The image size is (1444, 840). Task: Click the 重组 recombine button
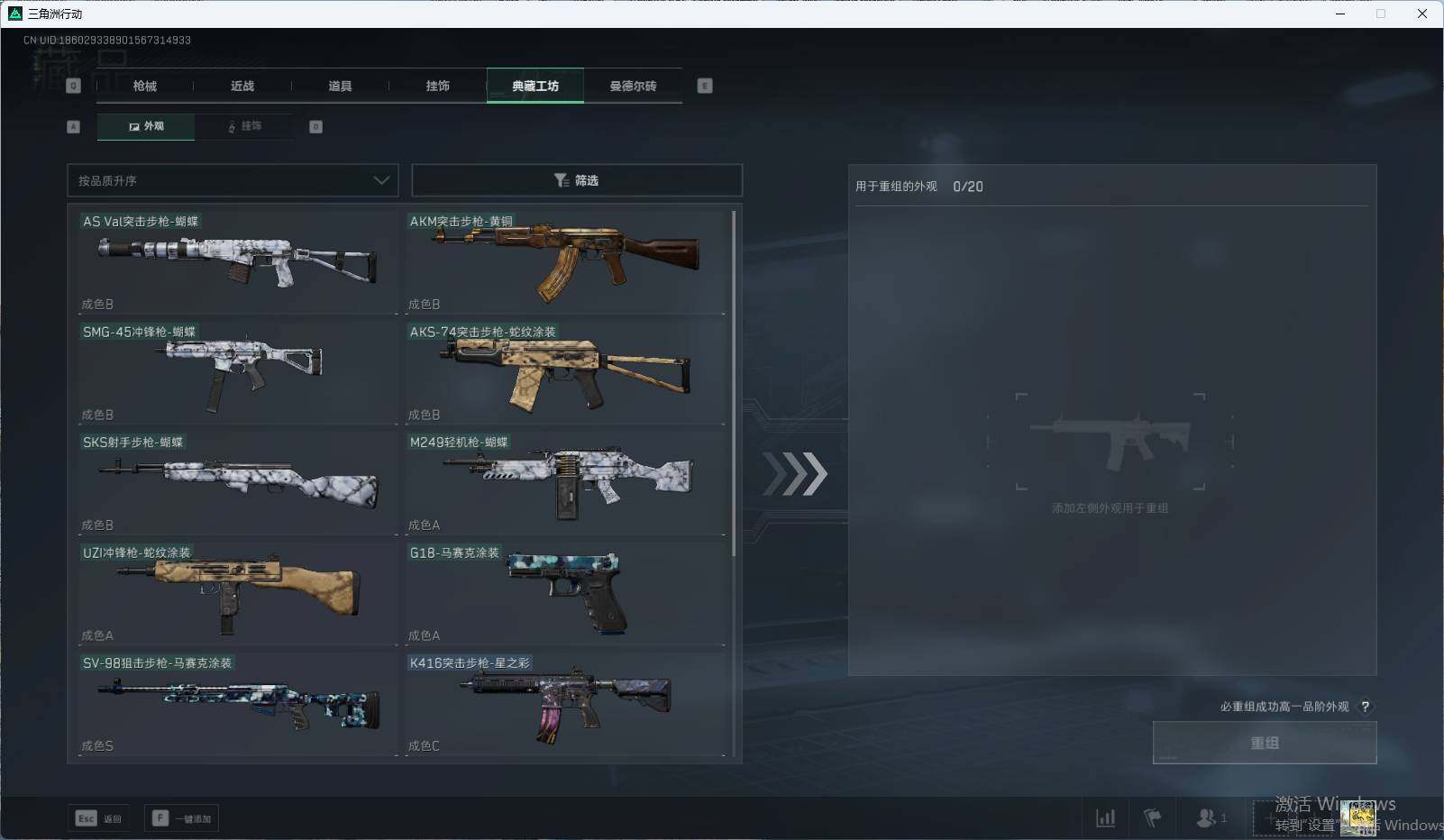(x=1265, y=743)
